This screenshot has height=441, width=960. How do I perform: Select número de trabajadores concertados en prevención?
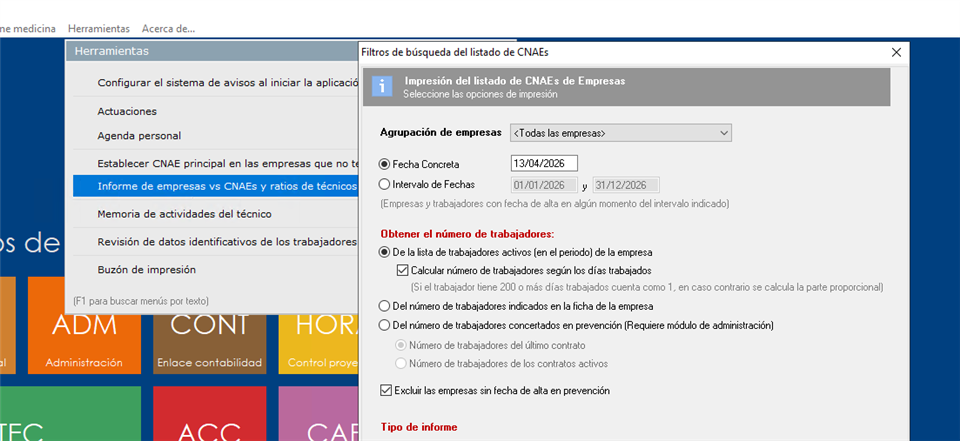pos(385,325)
